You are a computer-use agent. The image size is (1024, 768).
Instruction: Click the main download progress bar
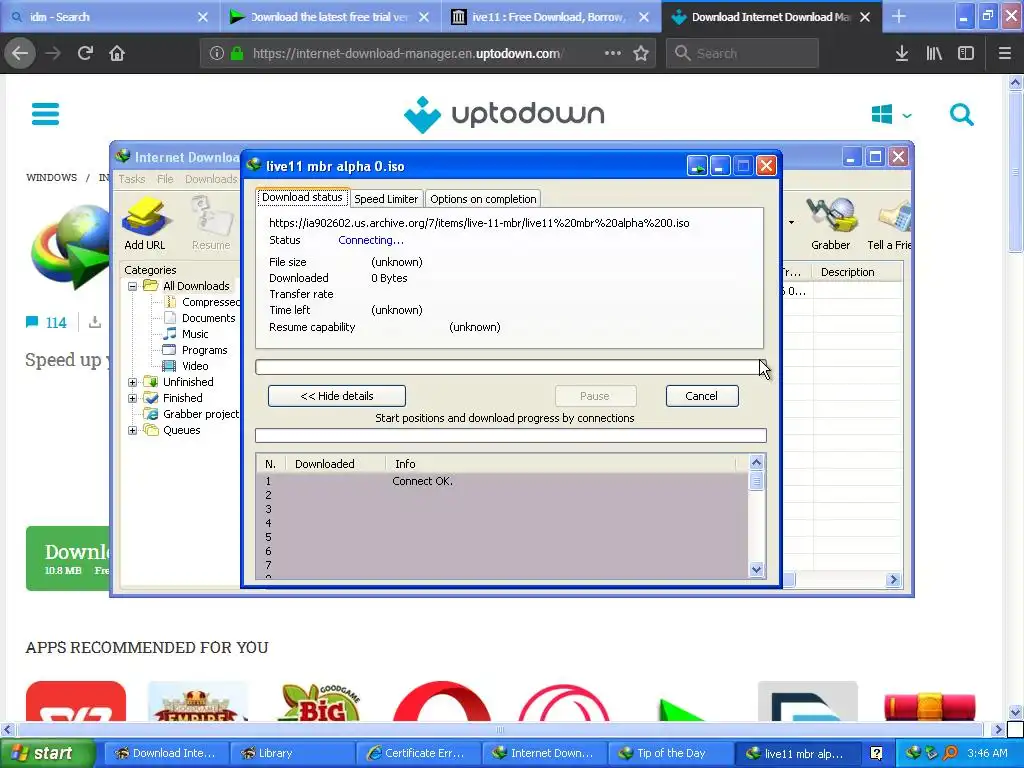(x=509, y=367)
